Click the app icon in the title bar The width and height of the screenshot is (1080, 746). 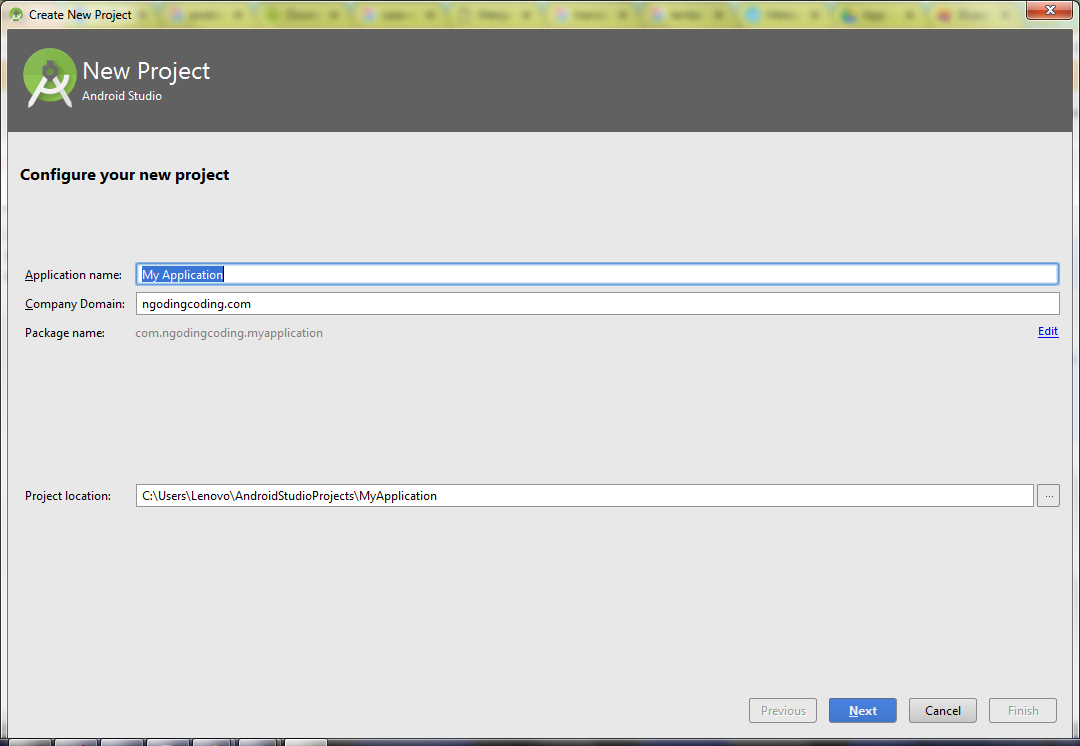click(x=14, y=14)
